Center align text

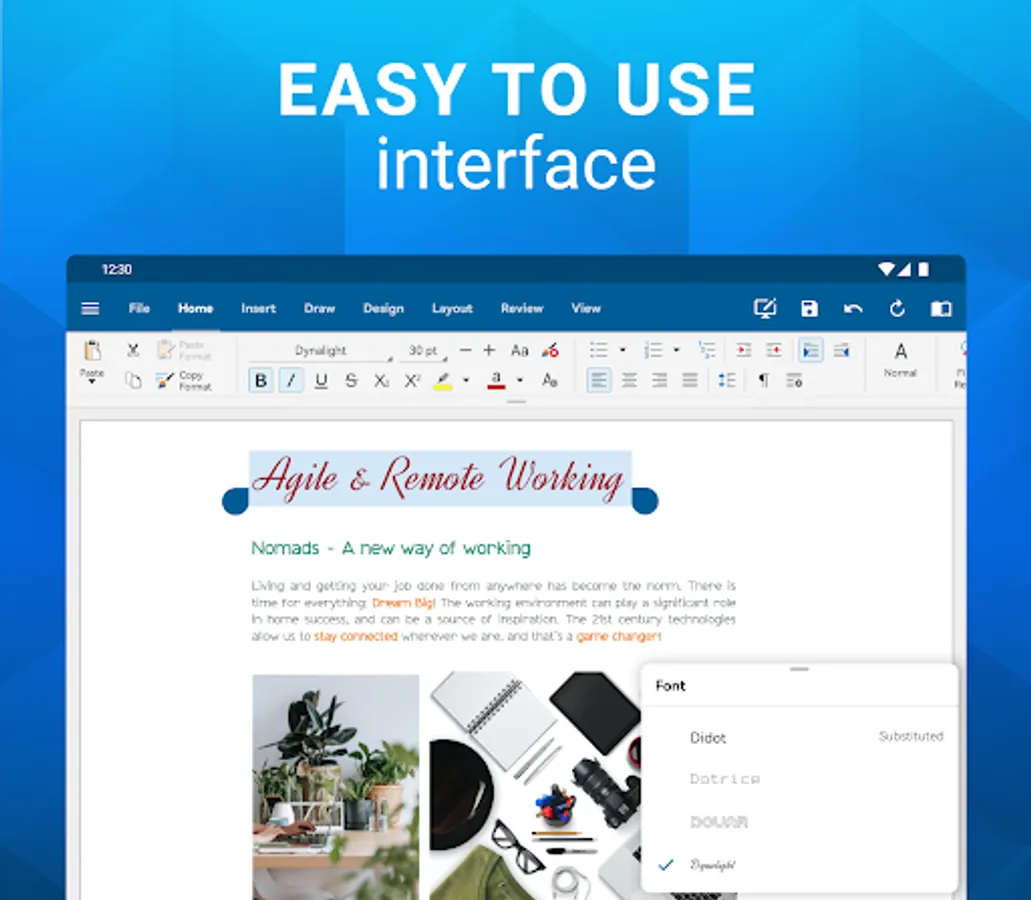(x=629, y=381)
